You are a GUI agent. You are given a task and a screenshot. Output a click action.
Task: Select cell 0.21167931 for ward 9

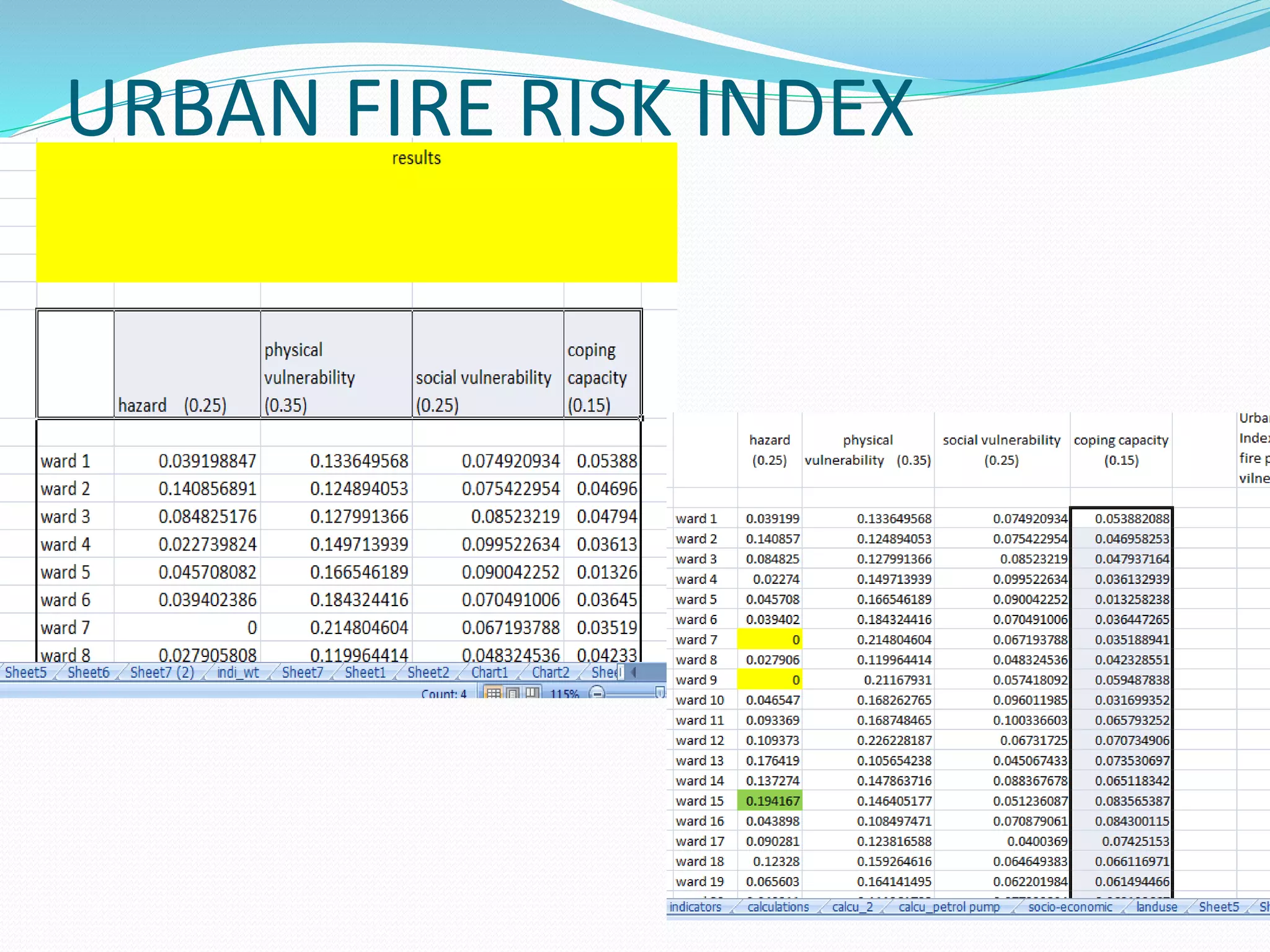868,680
